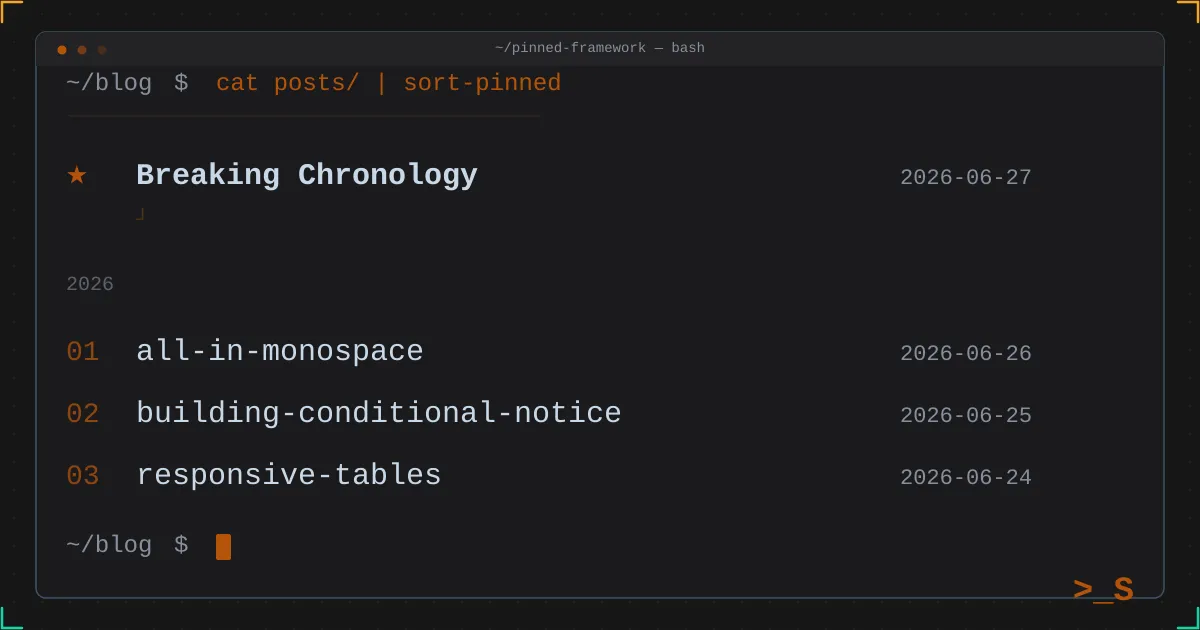The image size is (1200, 630).
Task: Click the top ~/blog $ prompt
Action: click(x=127, y=84)
